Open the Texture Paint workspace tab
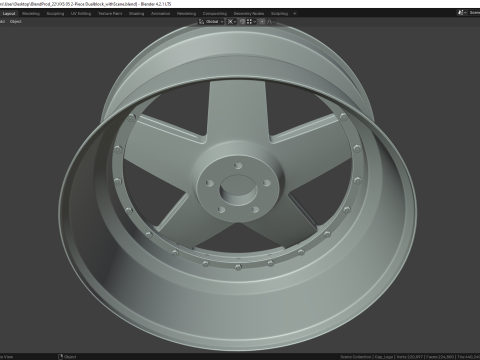480x360 pixels. 110,14
